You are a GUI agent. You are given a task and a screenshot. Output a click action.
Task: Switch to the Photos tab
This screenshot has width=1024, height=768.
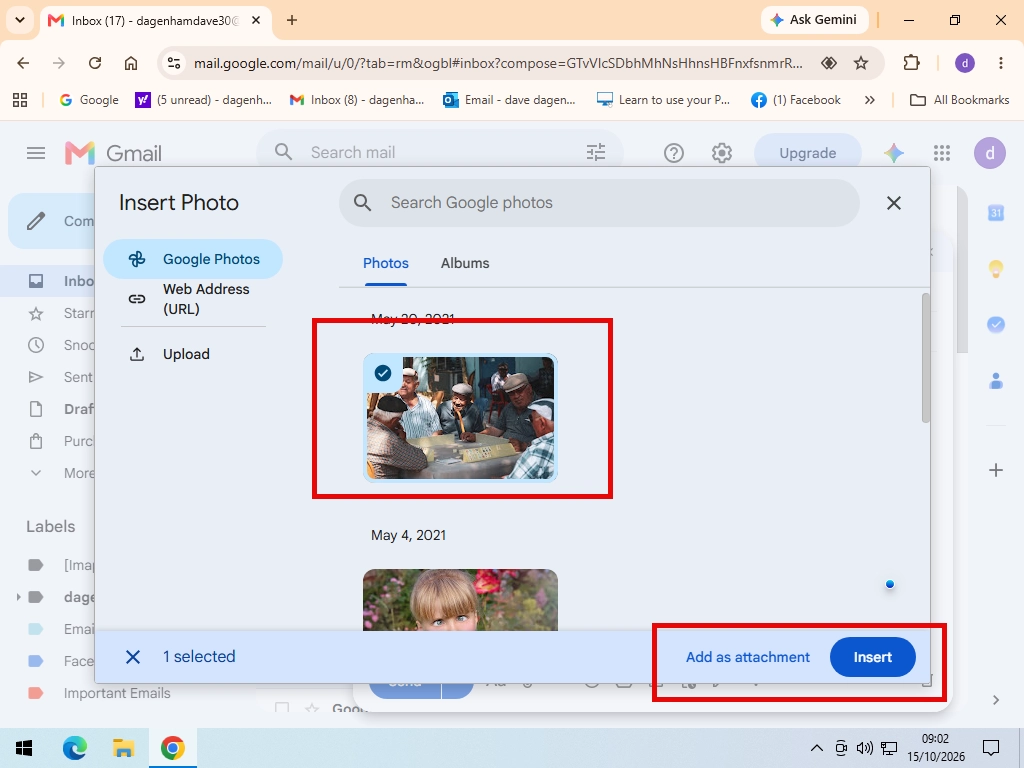click(385, 263)
